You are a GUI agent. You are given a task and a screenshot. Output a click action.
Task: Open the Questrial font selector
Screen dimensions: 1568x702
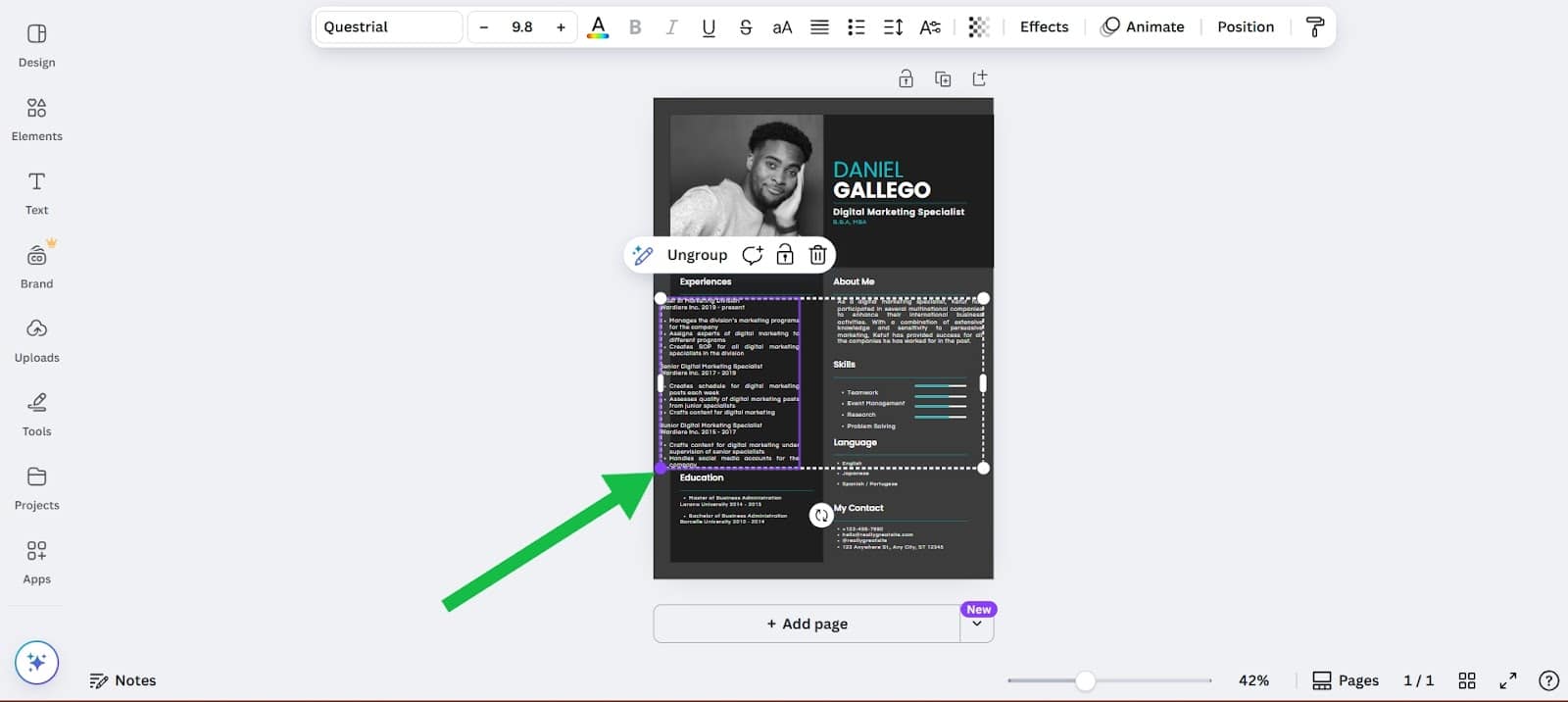pos(389,26)
